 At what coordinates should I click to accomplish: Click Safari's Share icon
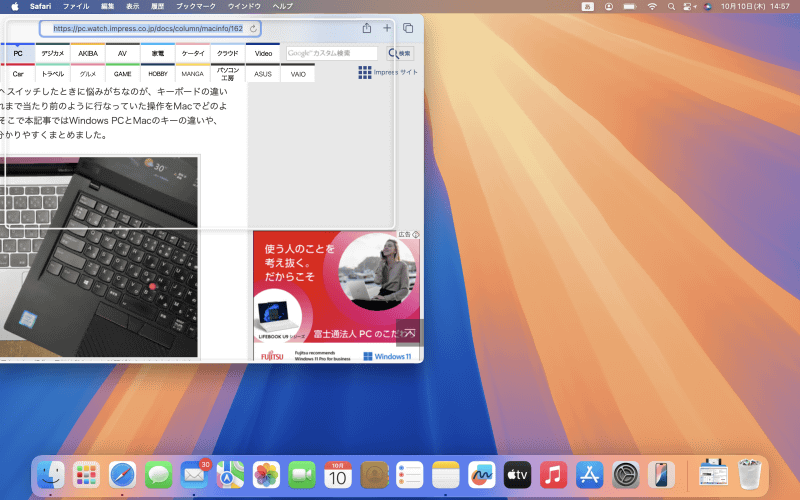click(366, 28)
